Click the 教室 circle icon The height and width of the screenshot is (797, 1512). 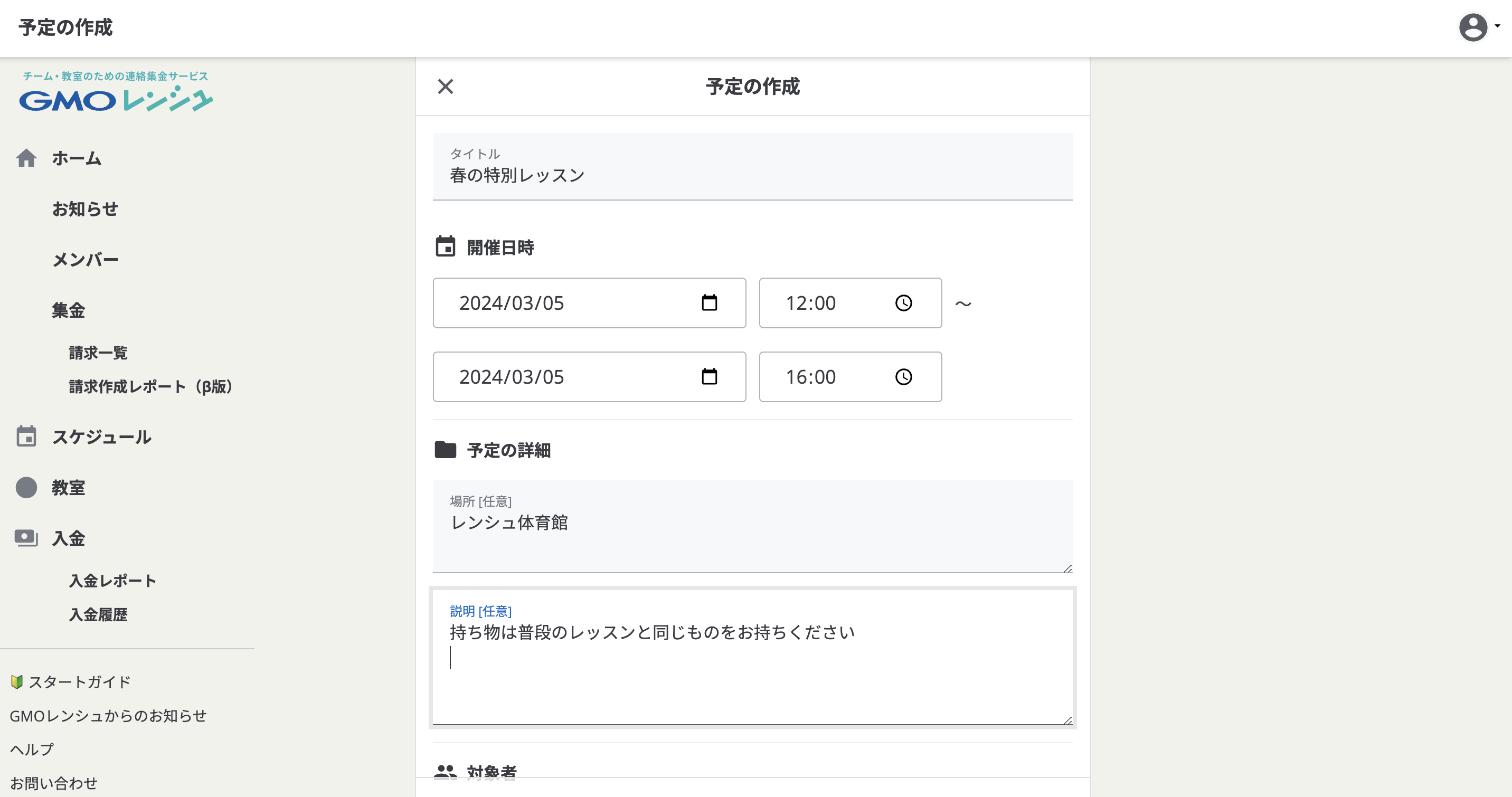click(27, 487)
